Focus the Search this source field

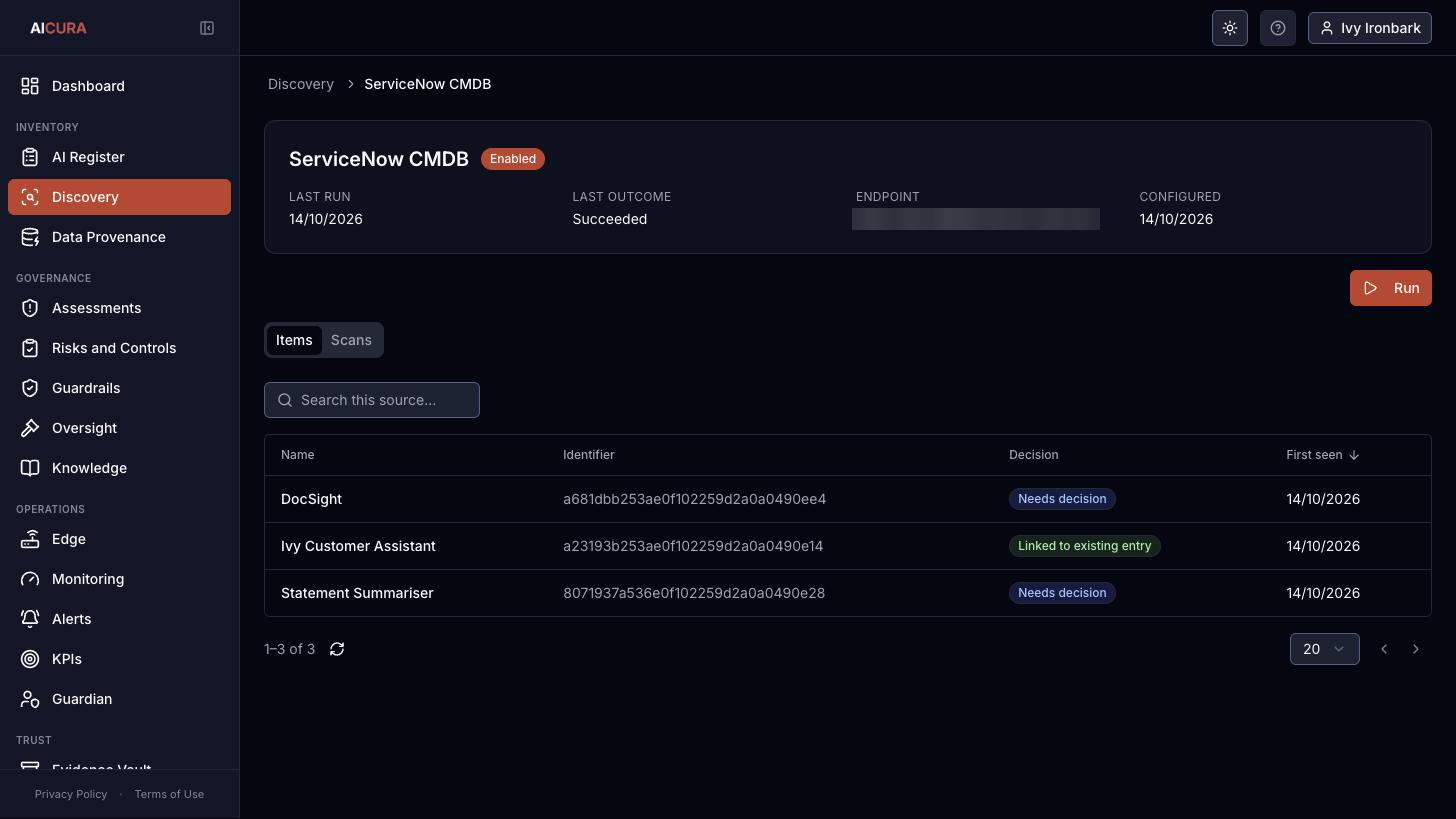point(372,400)
